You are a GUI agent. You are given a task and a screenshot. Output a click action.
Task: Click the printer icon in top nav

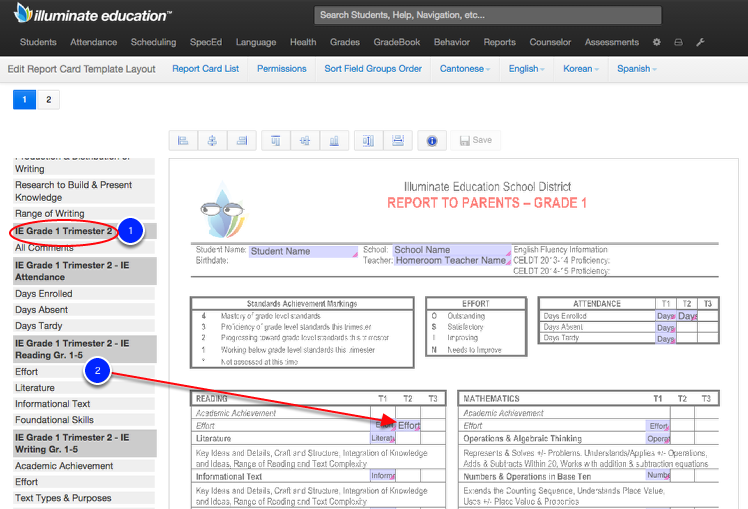[x=678, y=42]
